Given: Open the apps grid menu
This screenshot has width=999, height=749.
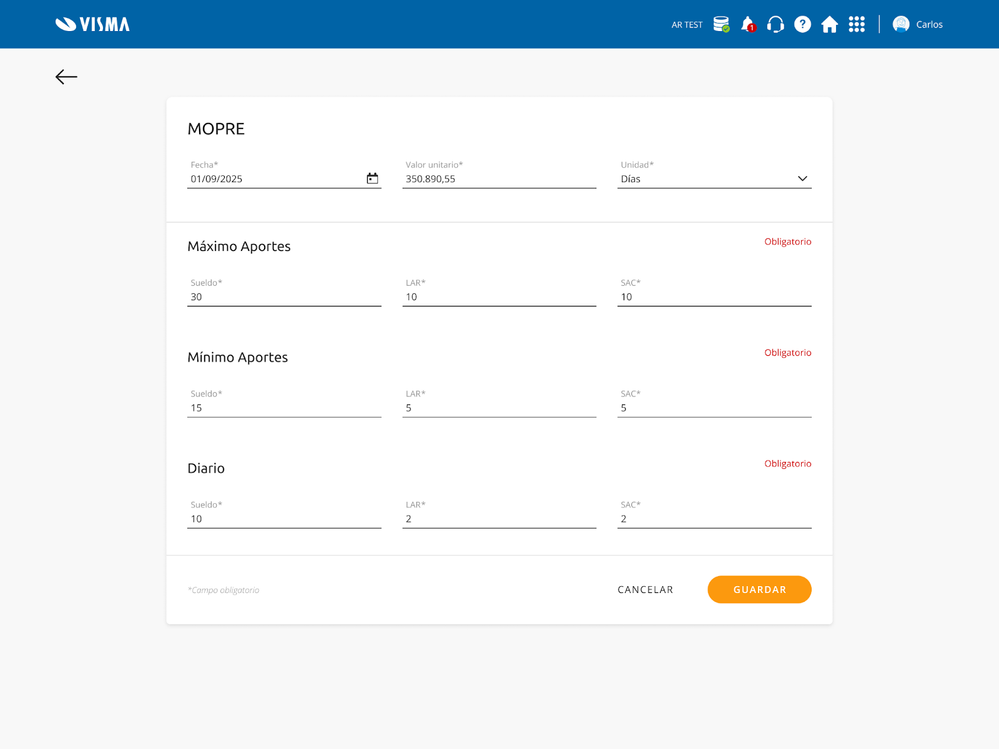Looking at the screenshot, I should [x=856, y=24].
